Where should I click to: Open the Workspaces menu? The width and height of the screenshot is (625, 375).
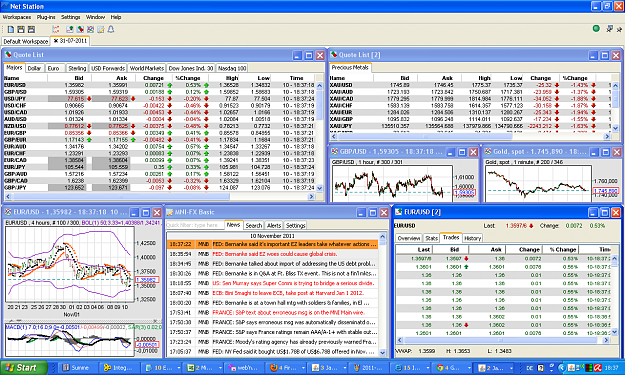pos(17,17)
